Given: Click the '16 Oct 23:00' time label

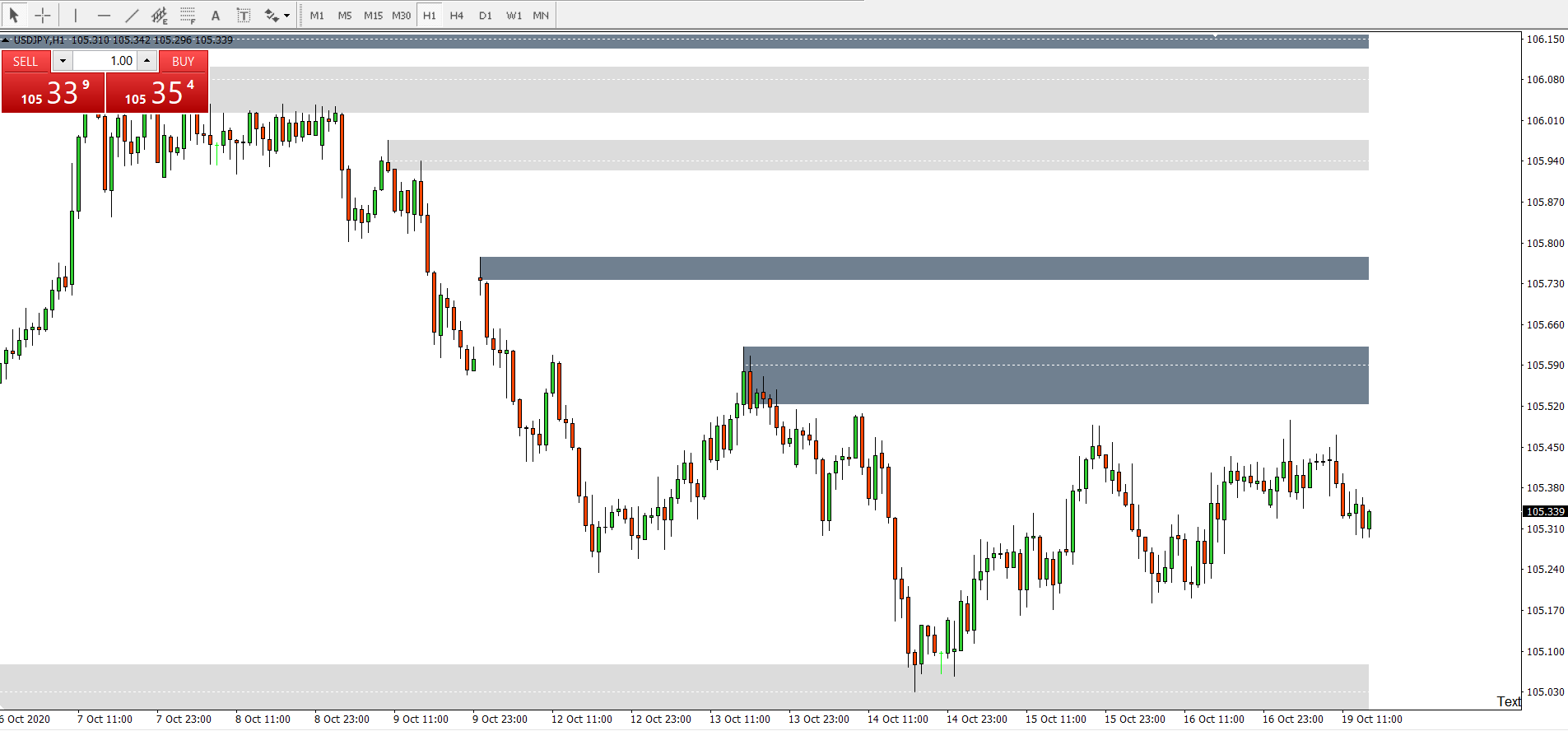Looking at the screenshot, I should pos(1292,719).
